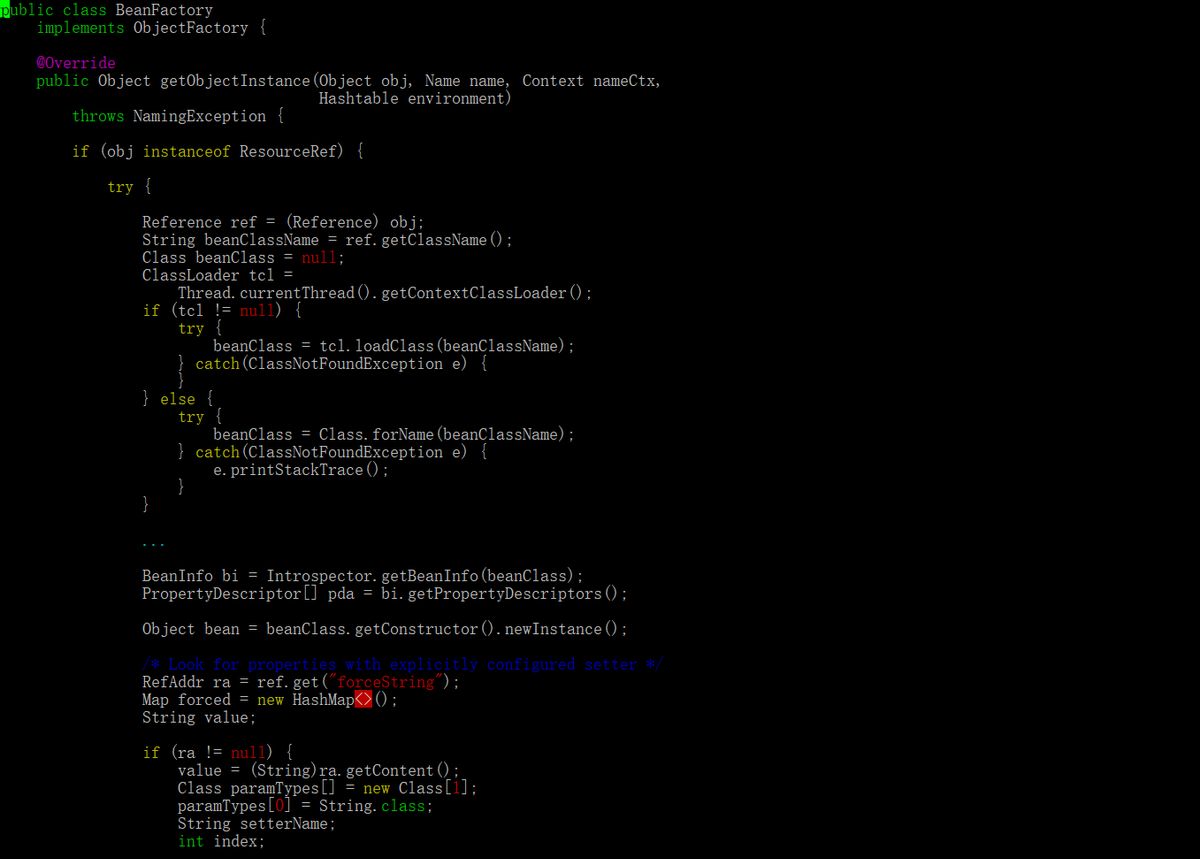This screenshot has width=1200, height=859.
Task: Click the highlighted '<>' after HashMap
Action: (364, 700)
